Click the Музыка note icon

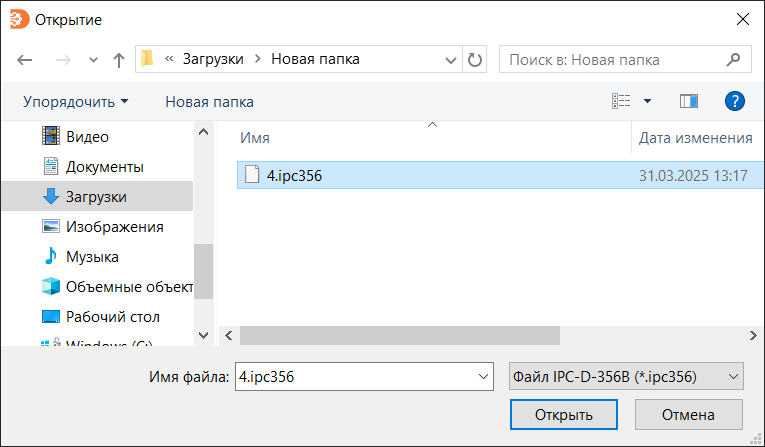tap(51, 256)
